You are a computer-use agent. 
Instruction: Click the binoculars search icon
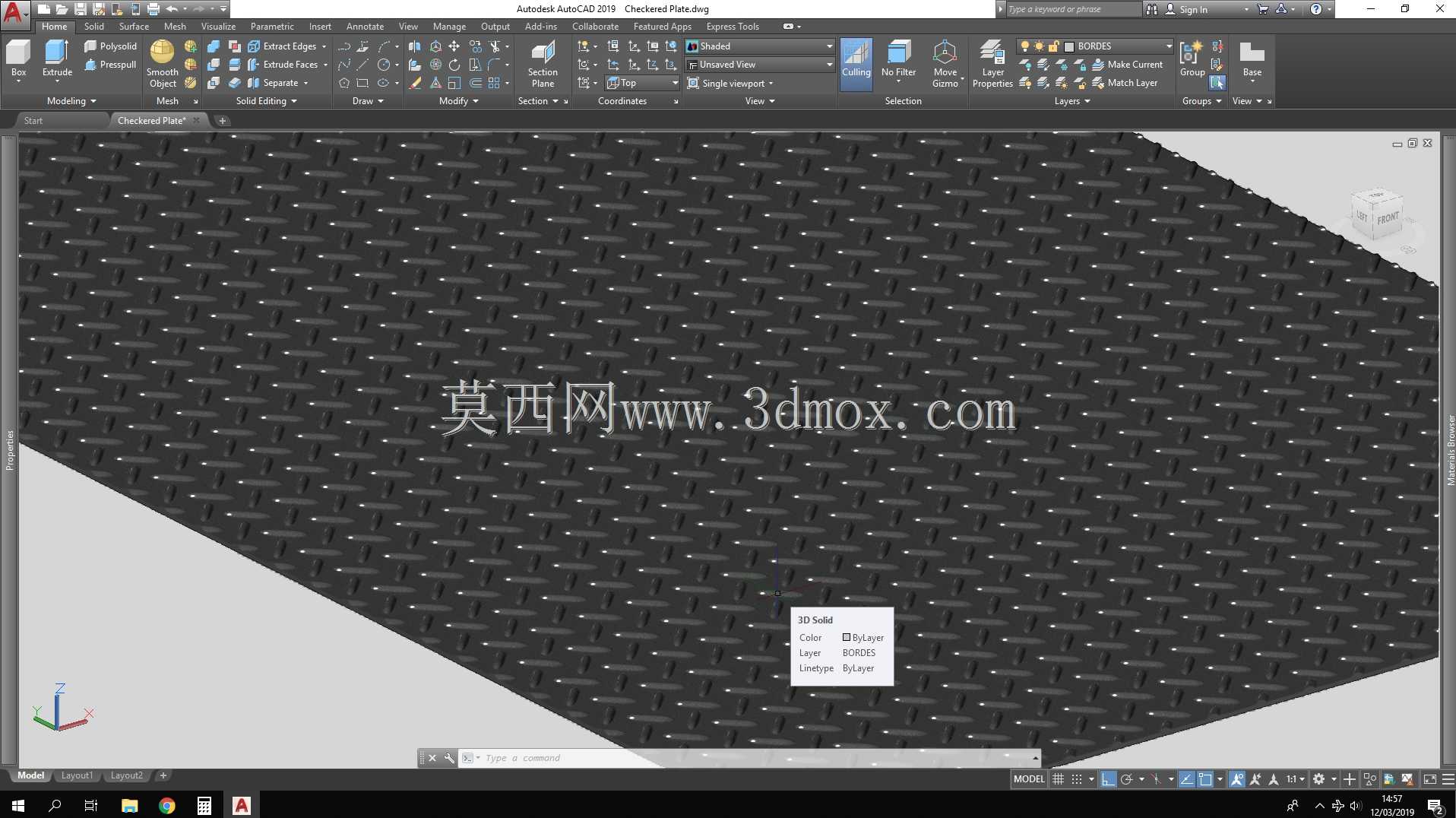pos(1152,9)
